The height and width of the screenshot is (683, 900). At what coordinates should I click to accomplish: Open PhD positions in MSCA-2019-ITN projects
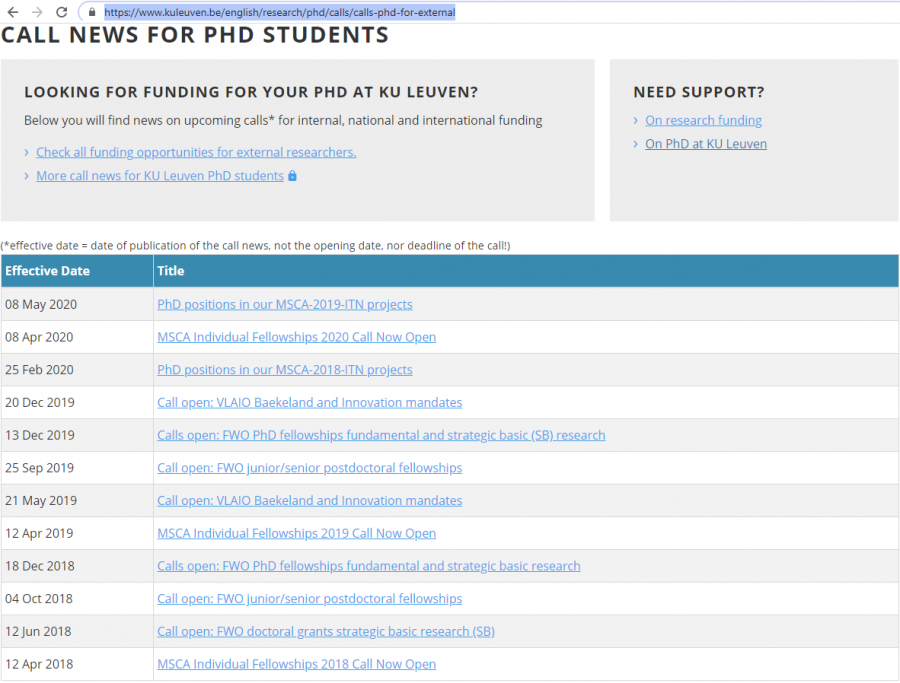click(x=285, y=304)
